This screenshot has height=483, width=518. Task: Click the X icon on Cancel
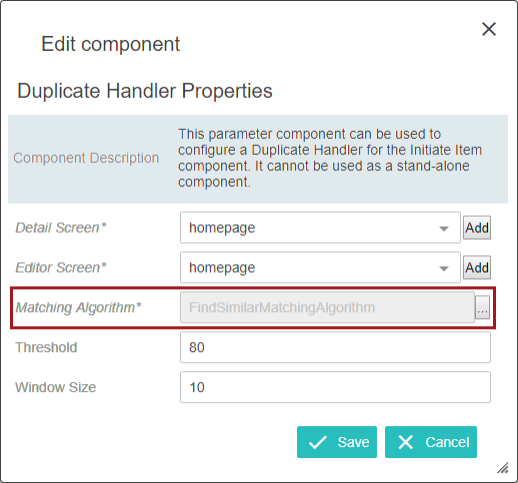(406, 442)
